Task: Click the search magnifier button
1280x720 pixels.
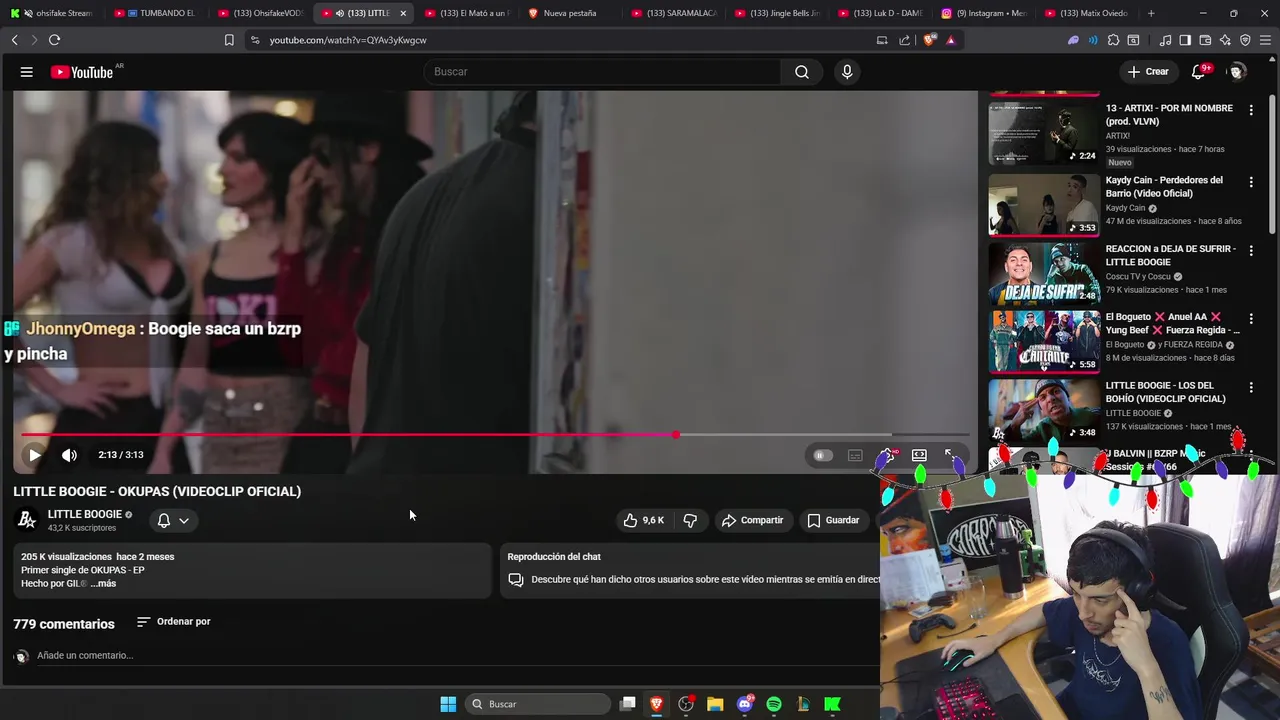Action: tap(802, 72)
